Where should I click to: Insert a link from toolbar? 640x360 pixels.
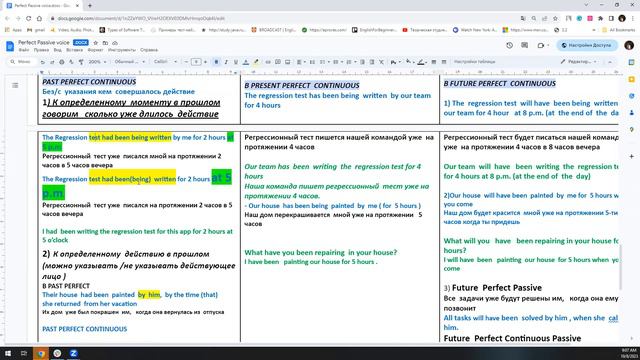click(268, 62)
